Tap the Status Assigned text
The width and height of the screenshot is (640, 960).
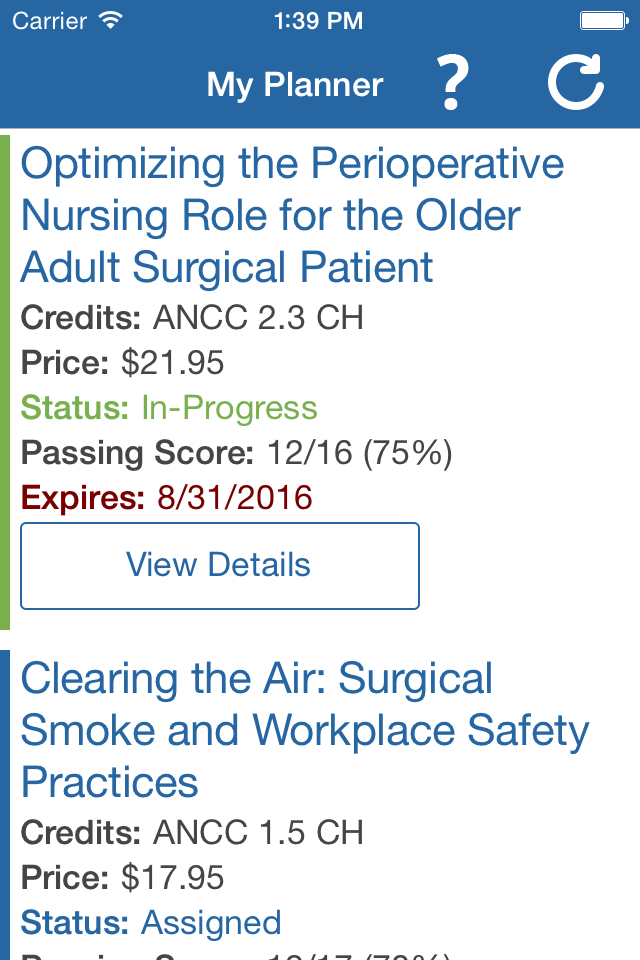tap(151, 923)
